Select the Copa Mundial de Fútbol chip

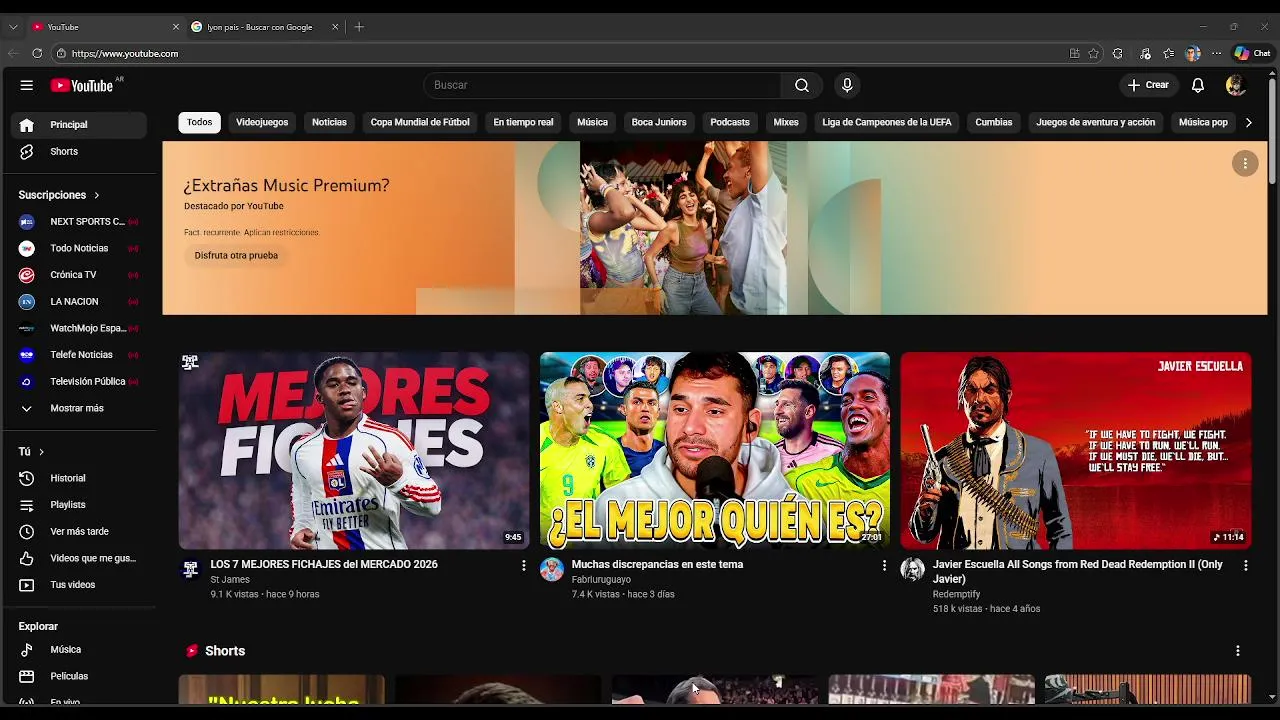pyautogui.click(x=420, y=122)
